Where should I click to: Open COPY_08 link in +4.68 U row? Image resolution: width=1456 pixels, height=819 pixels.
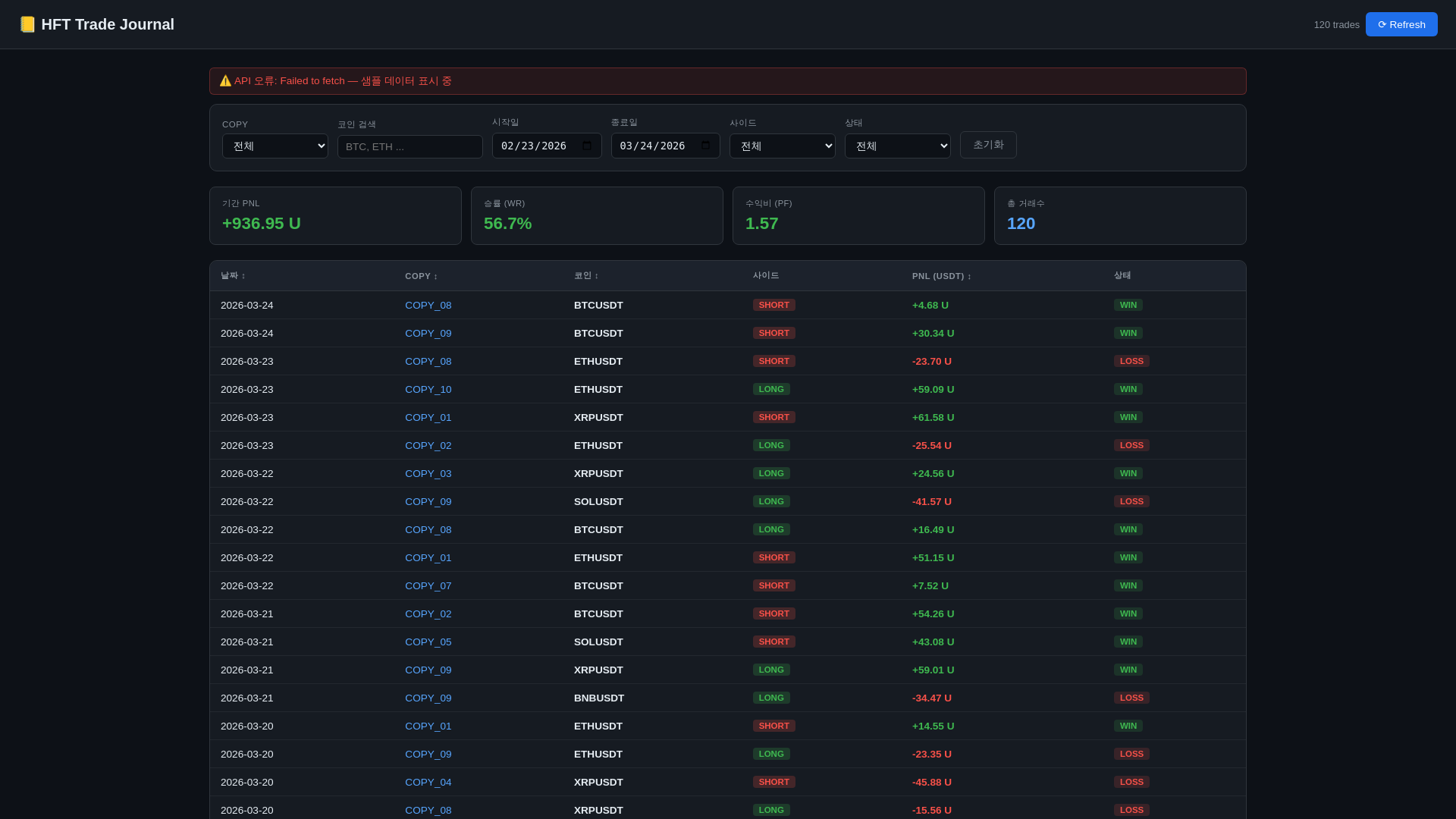coord(428,306)
